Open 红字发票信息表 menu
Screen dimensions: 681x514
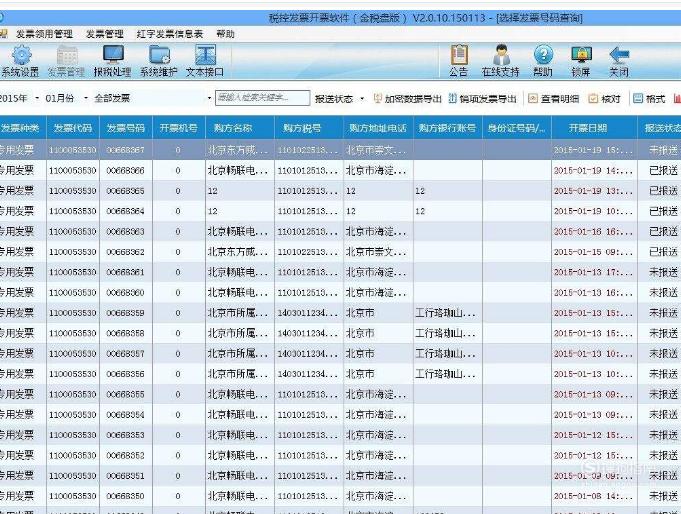coord(170,34)
